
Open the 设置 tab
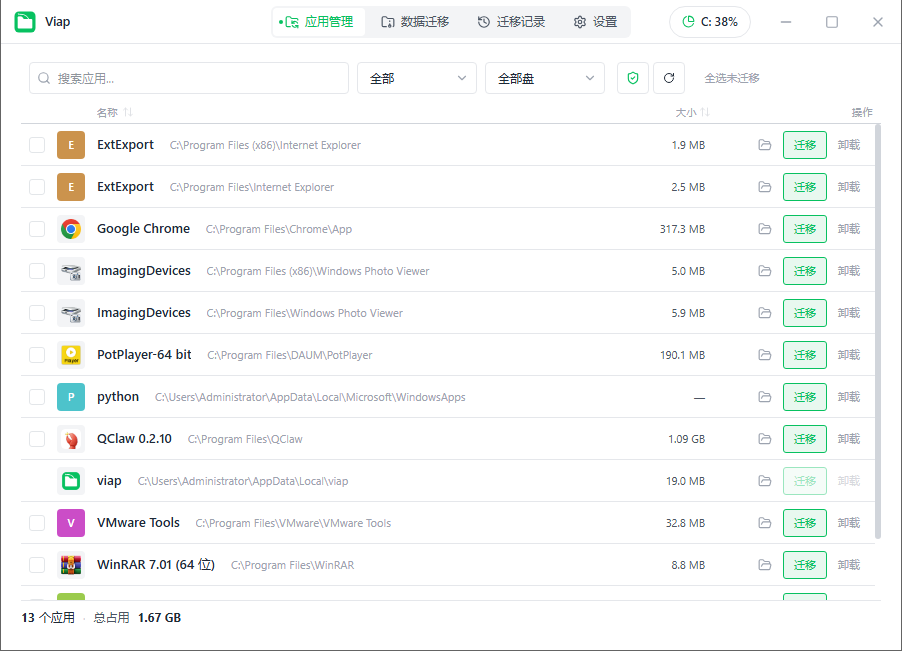coord(595,22)
